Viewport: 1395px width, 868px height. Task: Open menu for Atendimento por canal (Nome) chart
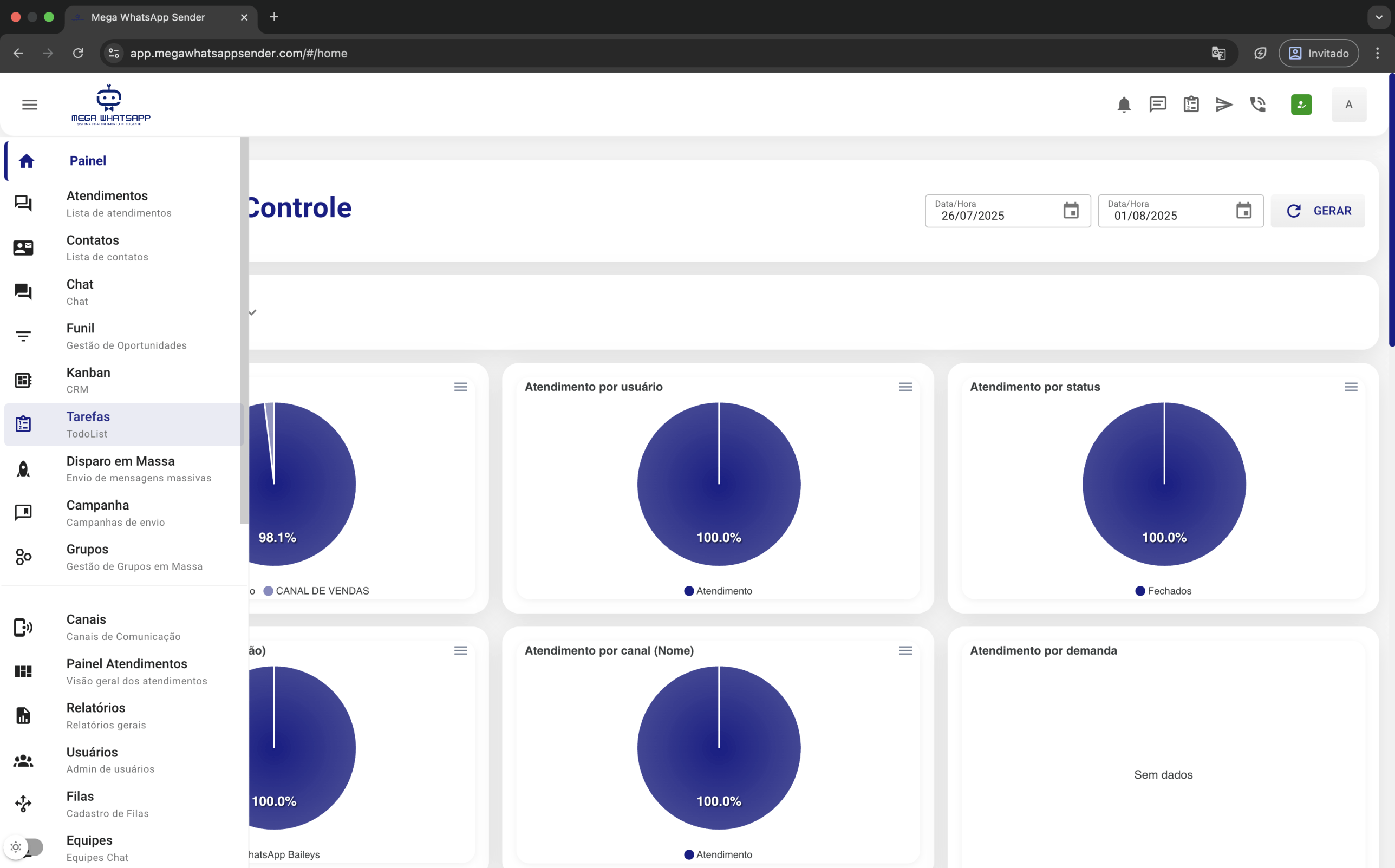pyautogui.click(x=905, y=650)
